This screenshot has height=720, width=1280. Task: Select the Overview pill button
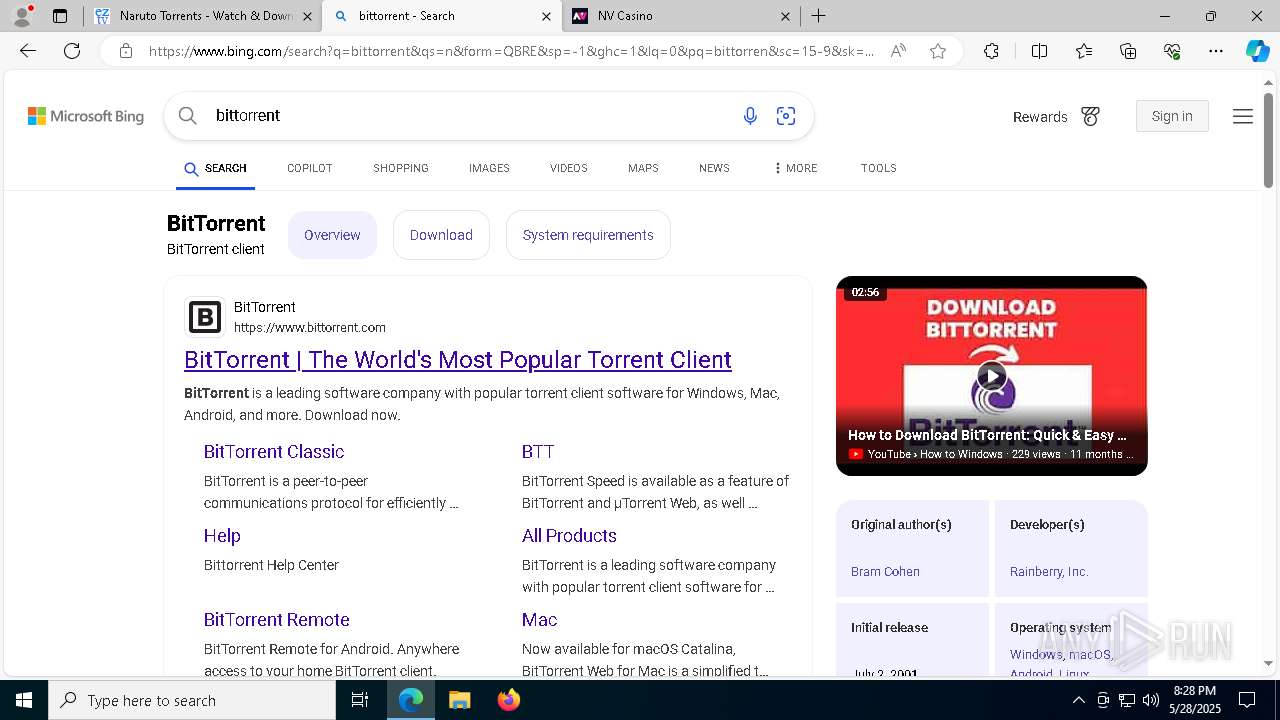332,235
